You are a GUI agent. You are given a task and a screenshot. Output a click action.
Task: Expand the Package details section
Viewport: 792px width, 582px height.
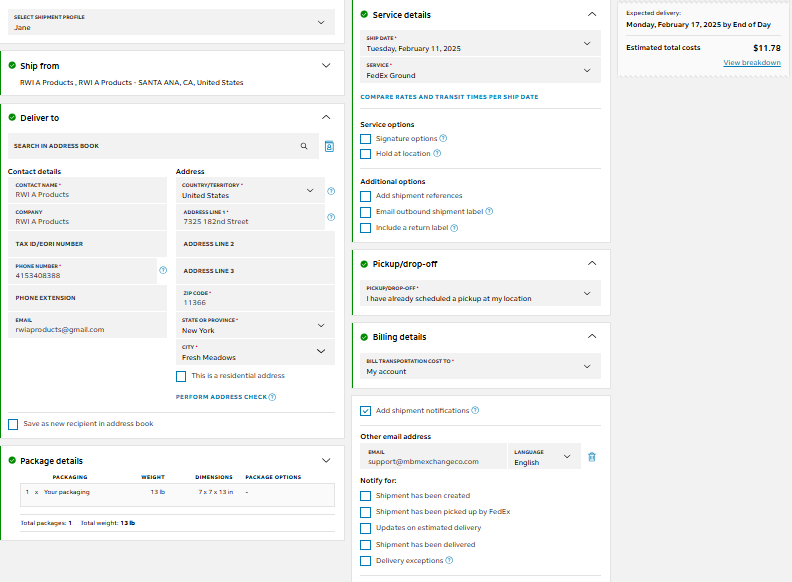tap(326, 460)
